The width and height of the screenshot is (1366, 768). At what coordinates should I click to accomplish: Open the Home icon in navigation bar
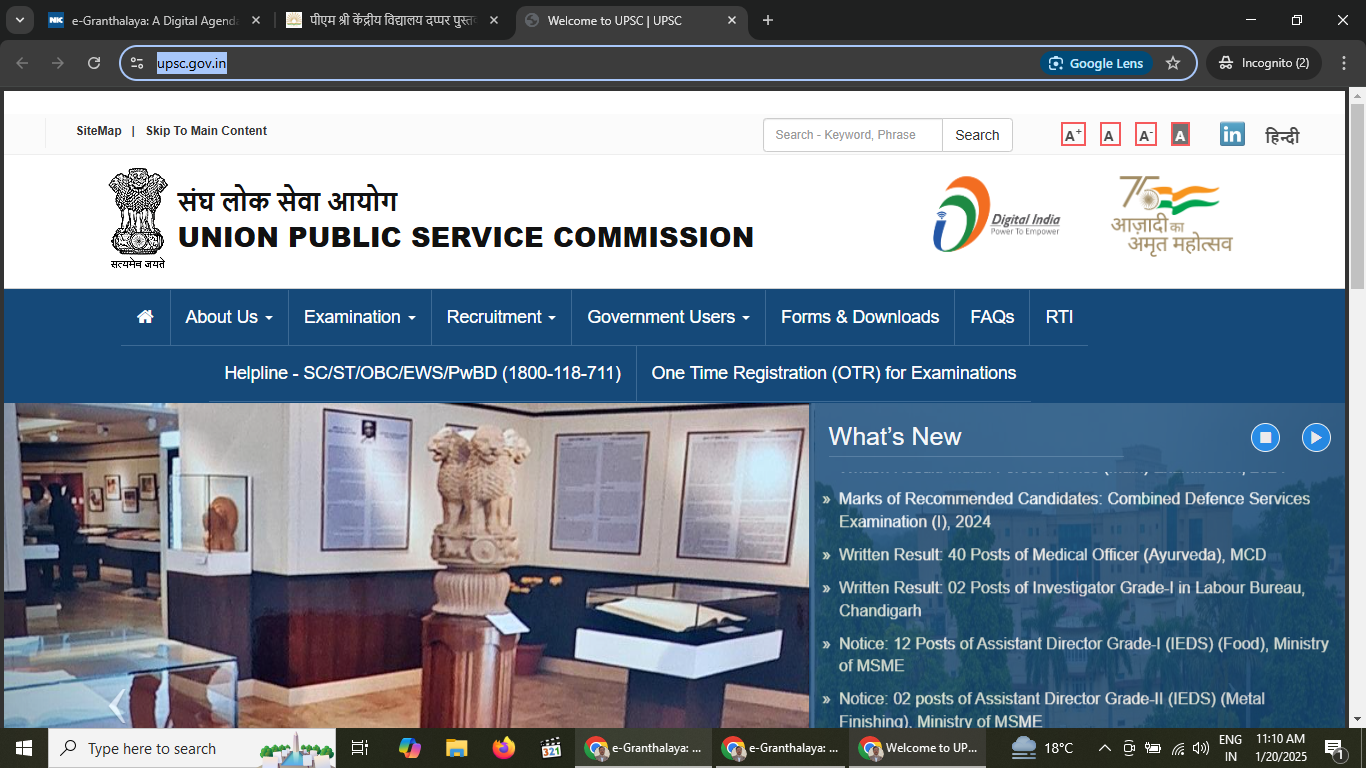pos(145,317)
